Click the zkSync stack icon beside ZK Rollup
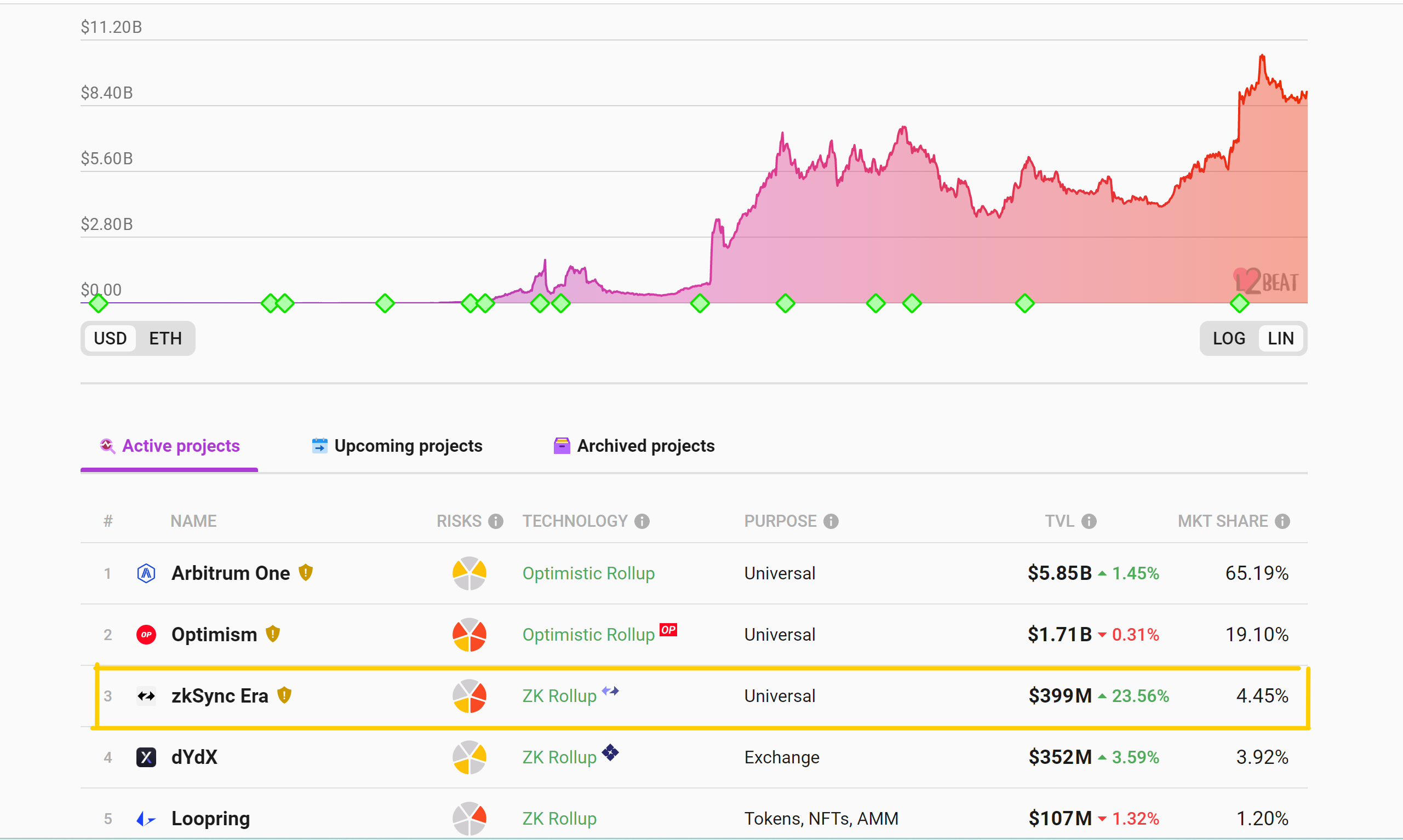 pyautogui.click(x=610, y=691)
